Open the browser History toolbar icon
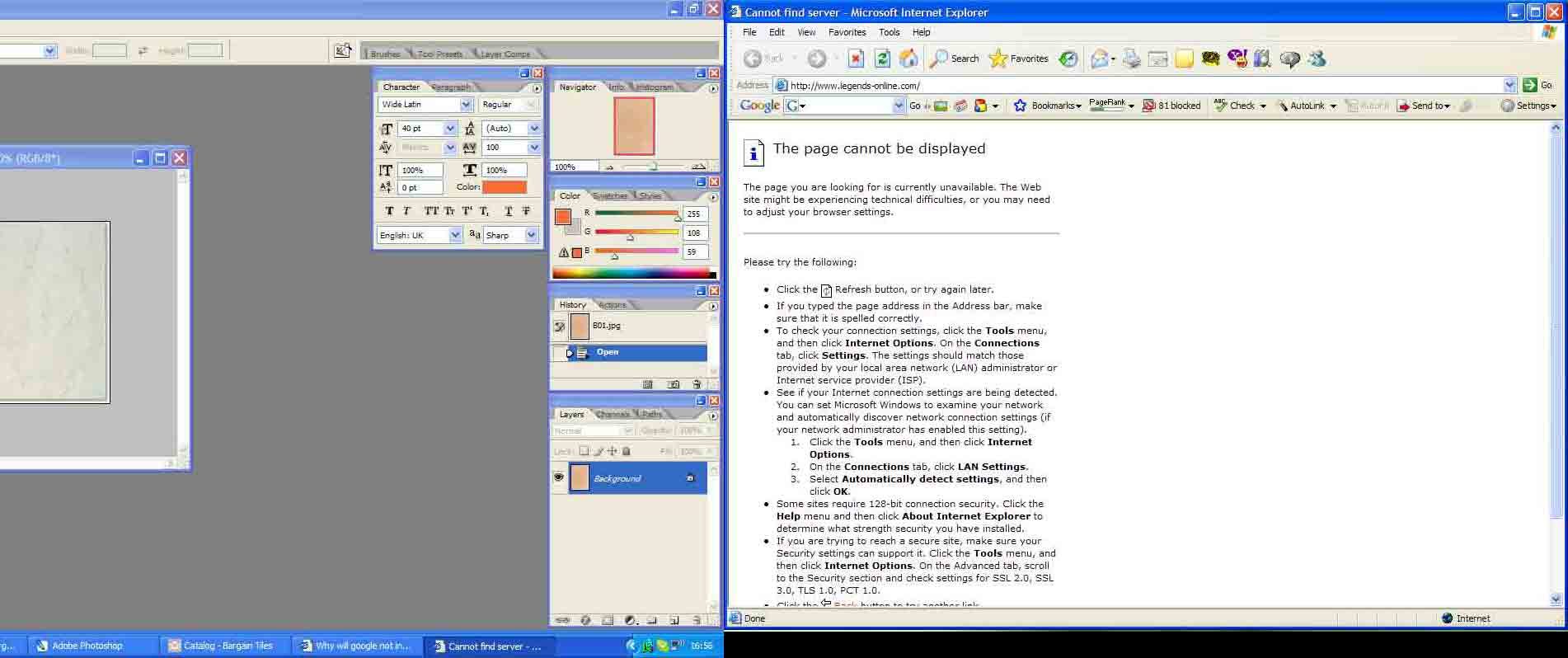This screenshot has height=658, width=1568. tap(1068, 59)
